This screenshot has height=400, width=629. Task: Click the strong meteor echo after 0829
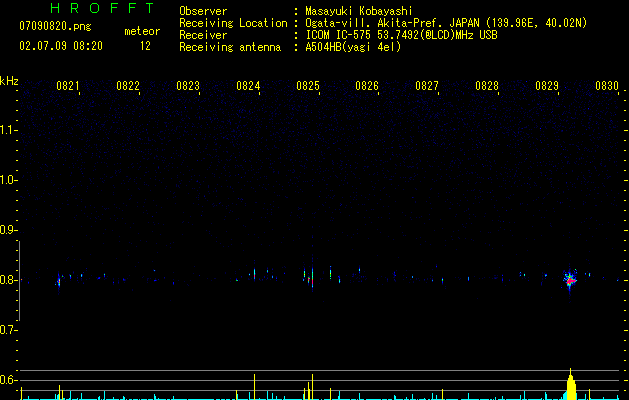click(x=570, y=280)
